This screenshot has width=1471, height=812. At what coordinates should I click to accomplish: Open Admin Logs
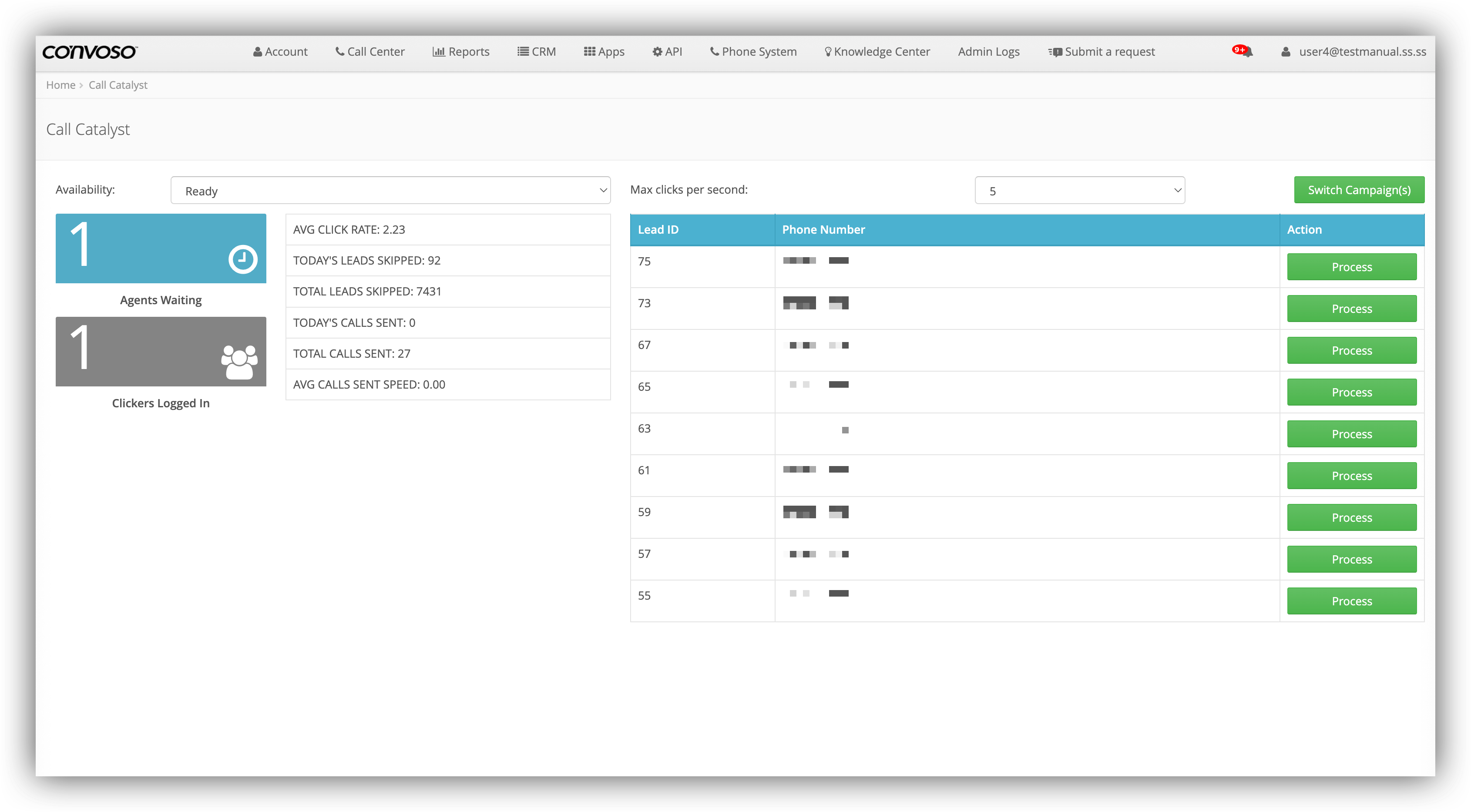[988, 52]
